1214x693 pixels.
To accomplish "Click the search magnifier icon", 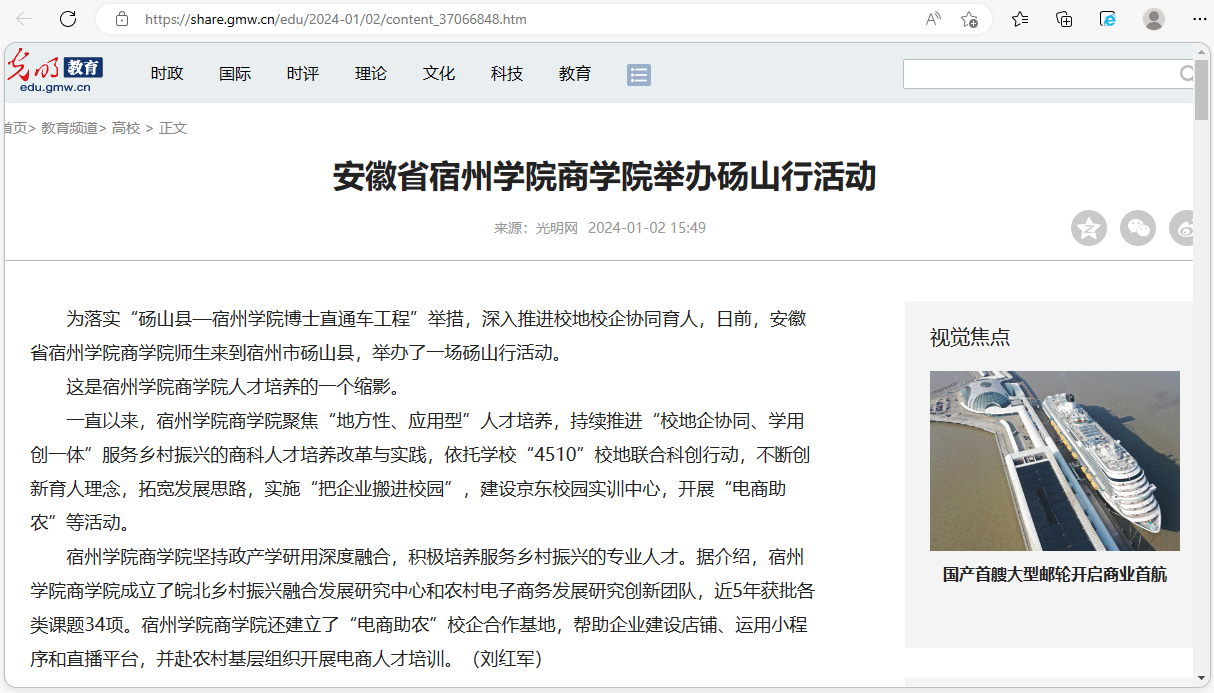I will tap(1187, 74).
